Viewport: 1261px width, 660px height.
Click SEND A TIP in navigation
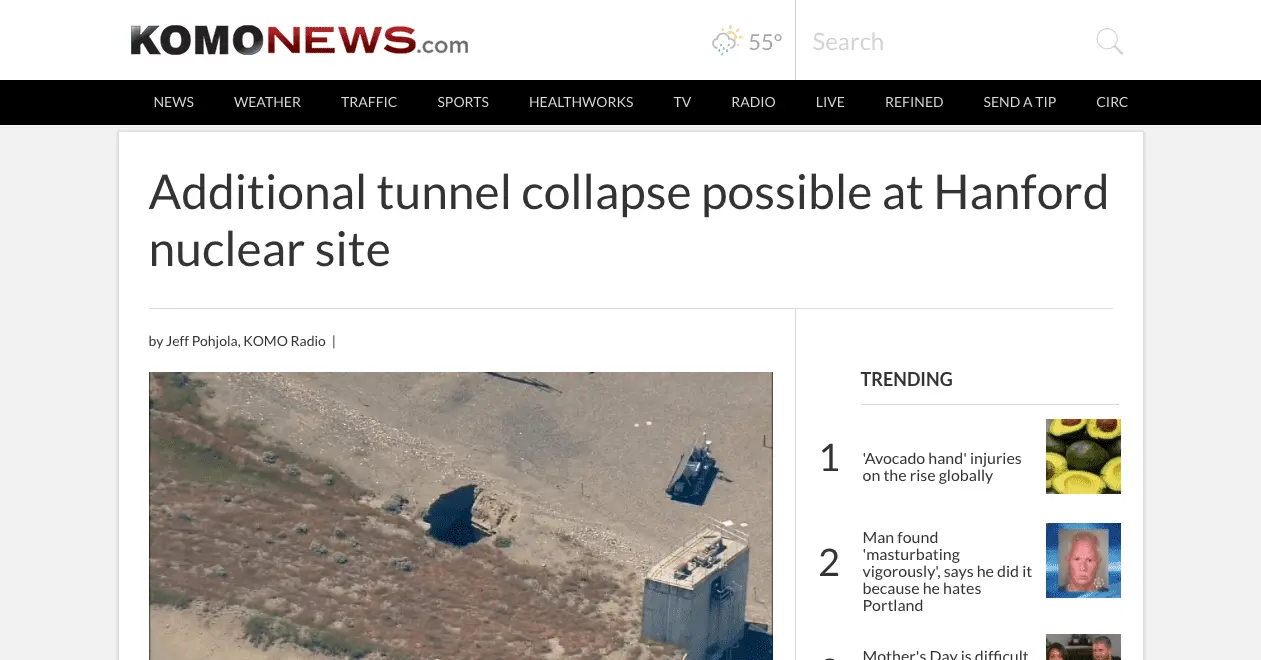[1020, 102]
